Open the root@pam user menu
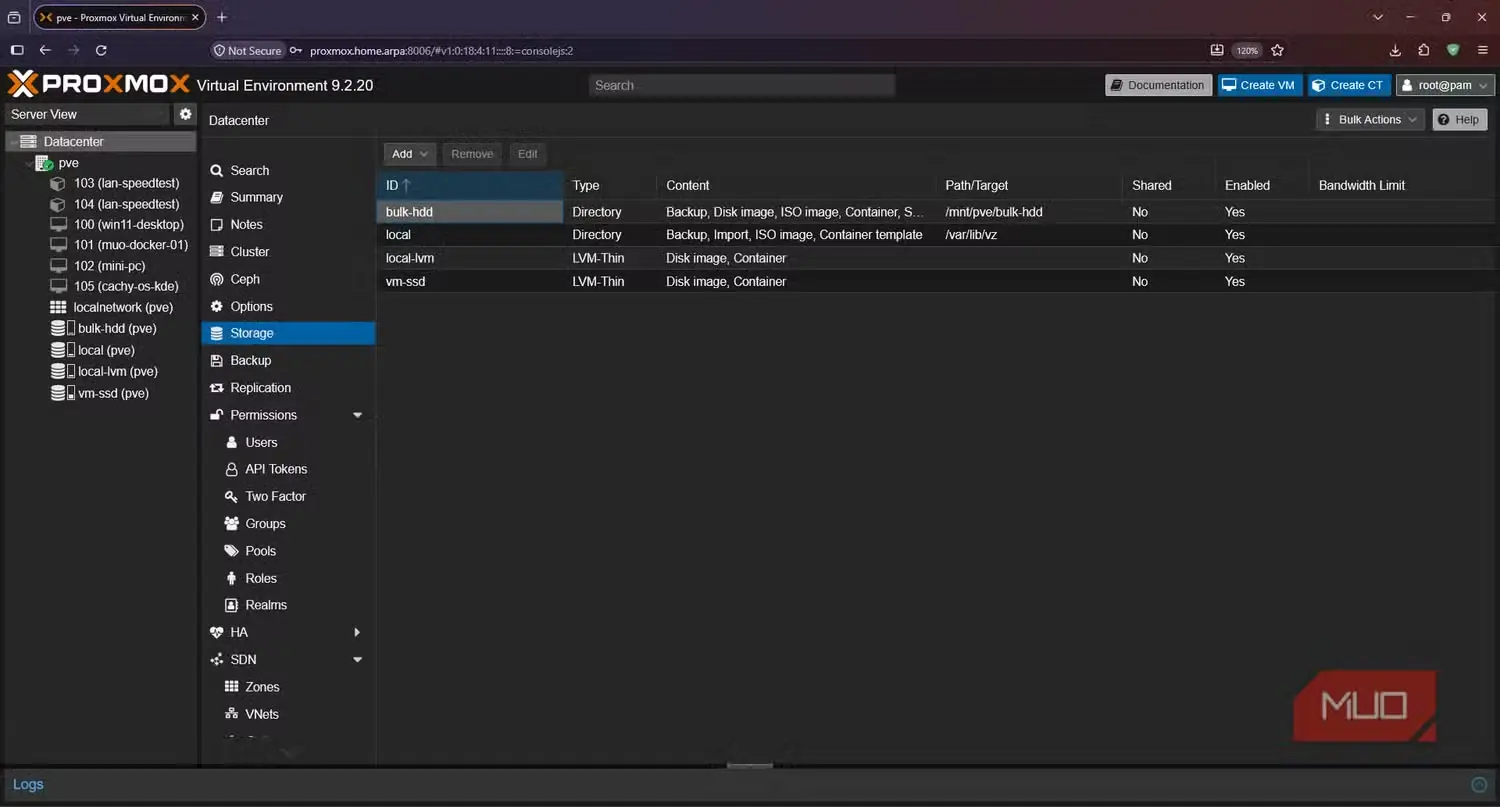Screen dimensions: 1500x807 (x=1446, y=85)
